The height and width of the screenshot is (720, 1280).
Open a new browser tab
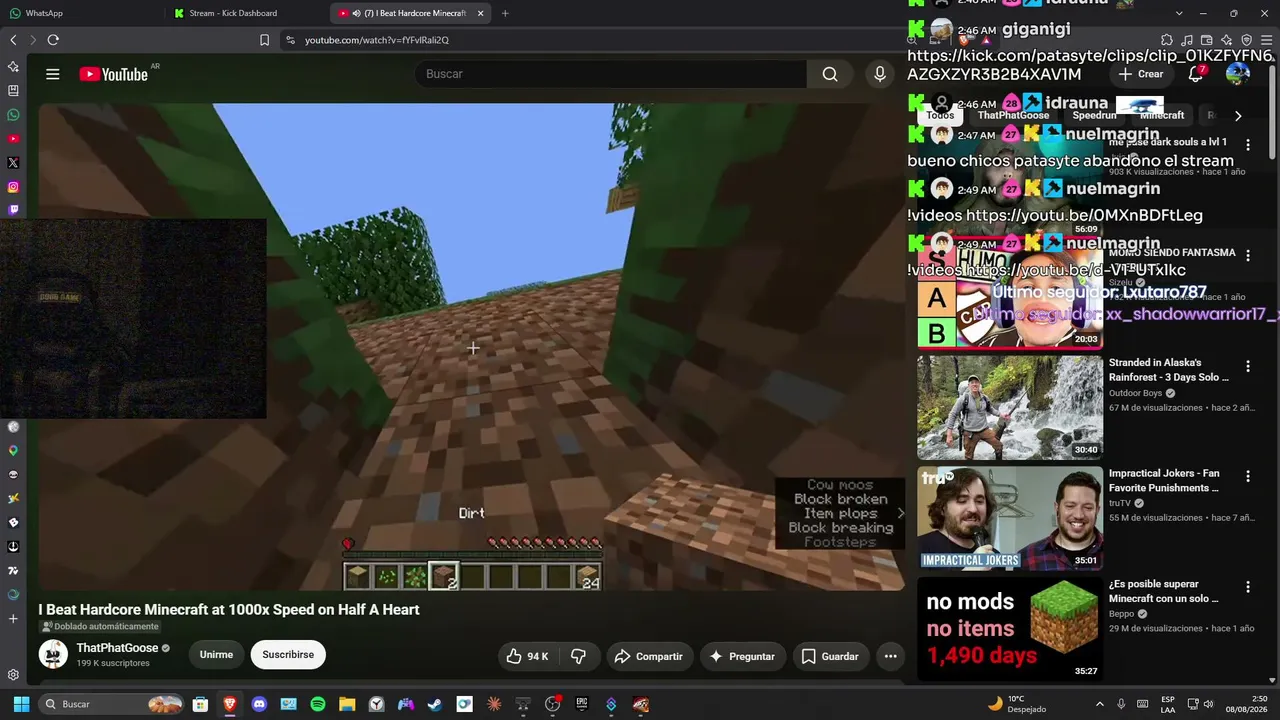[505, 13]
